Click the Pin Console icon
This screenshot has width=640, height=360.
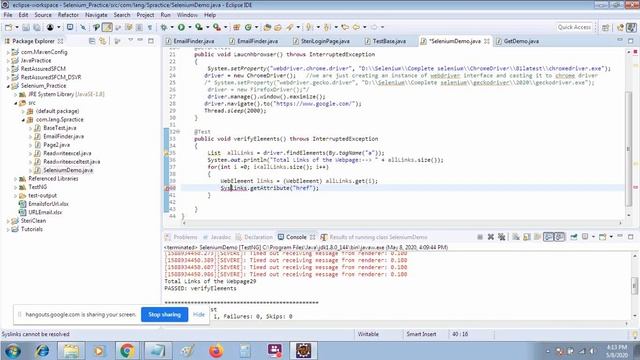point(573,237)
